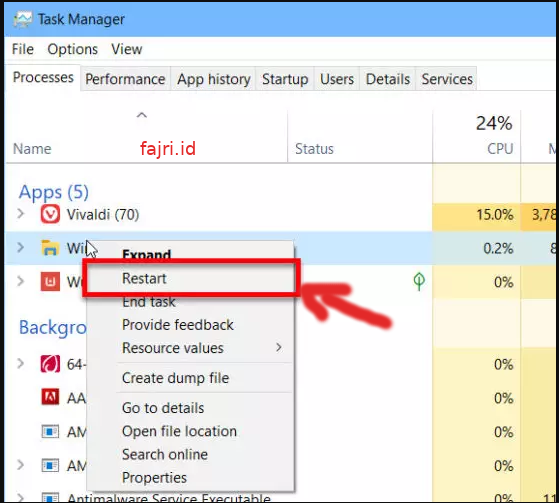The height and width of the screenshot is (503, 559).
Task: Open the Options menu
Action: [72, 49]
